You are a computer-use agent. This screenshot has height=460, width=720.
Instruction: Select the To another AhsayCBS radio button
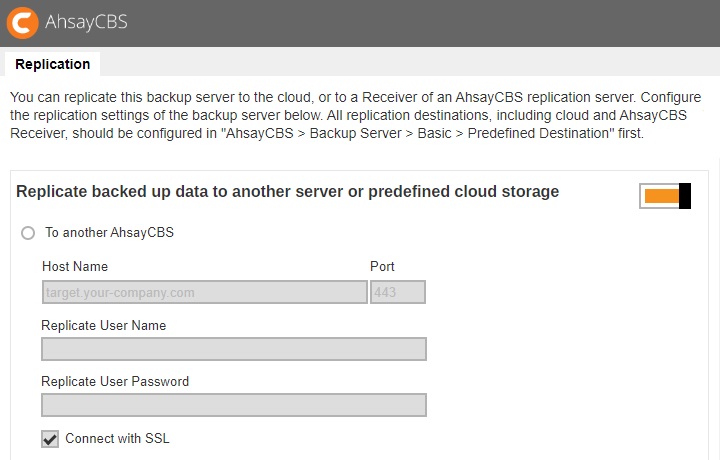click(x=28, y=233)
